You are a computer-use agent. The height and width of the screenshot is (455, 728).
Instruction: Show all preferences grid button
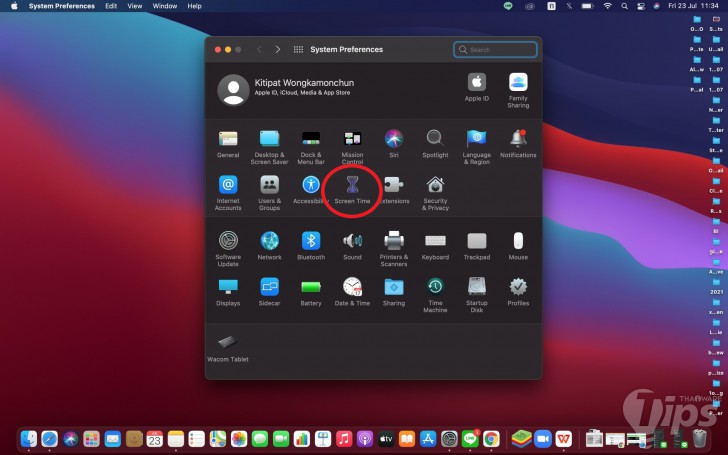[x=299, y=49]
